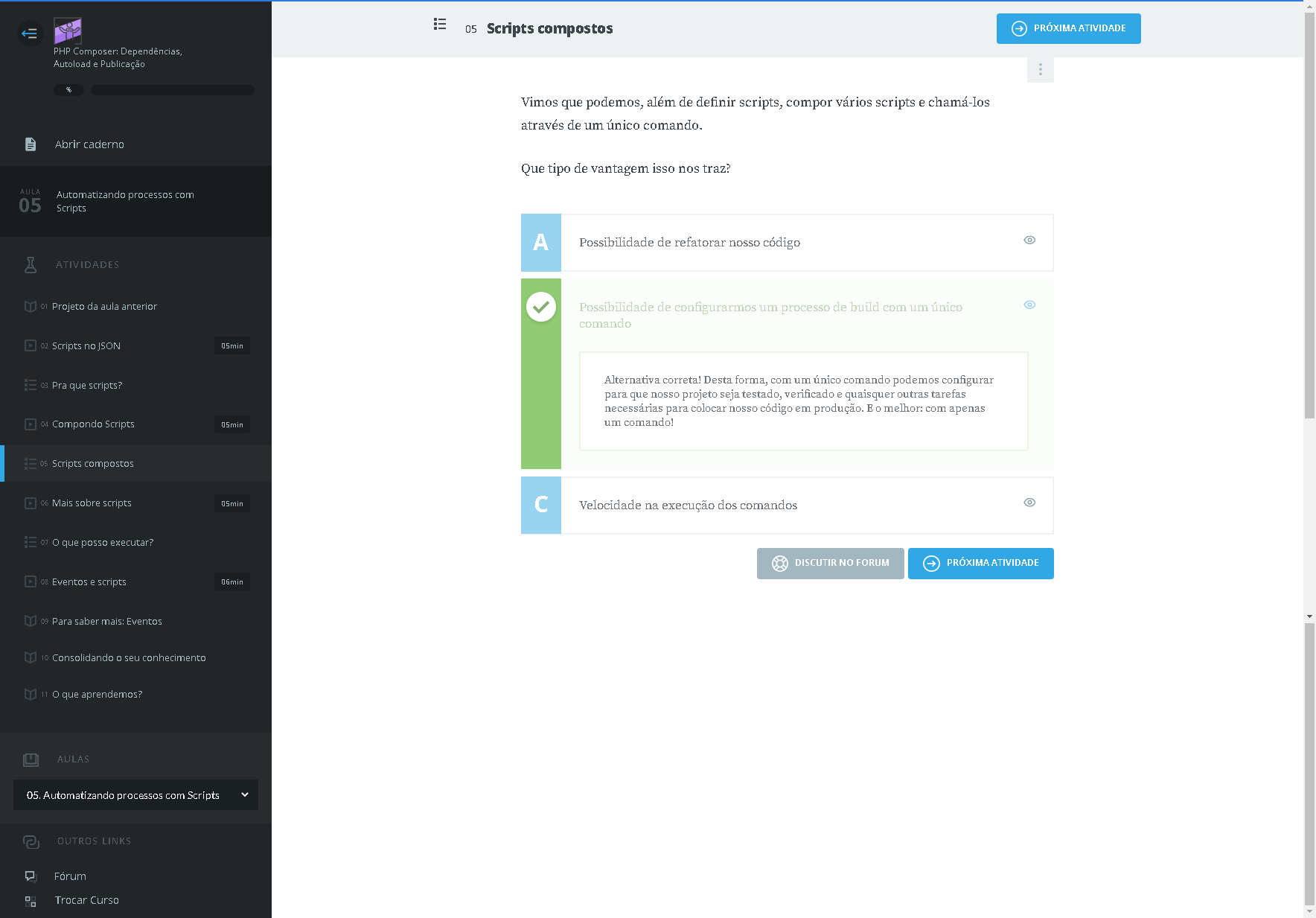
Task: Select answer A about refactoring code
Action: (689, 243)
